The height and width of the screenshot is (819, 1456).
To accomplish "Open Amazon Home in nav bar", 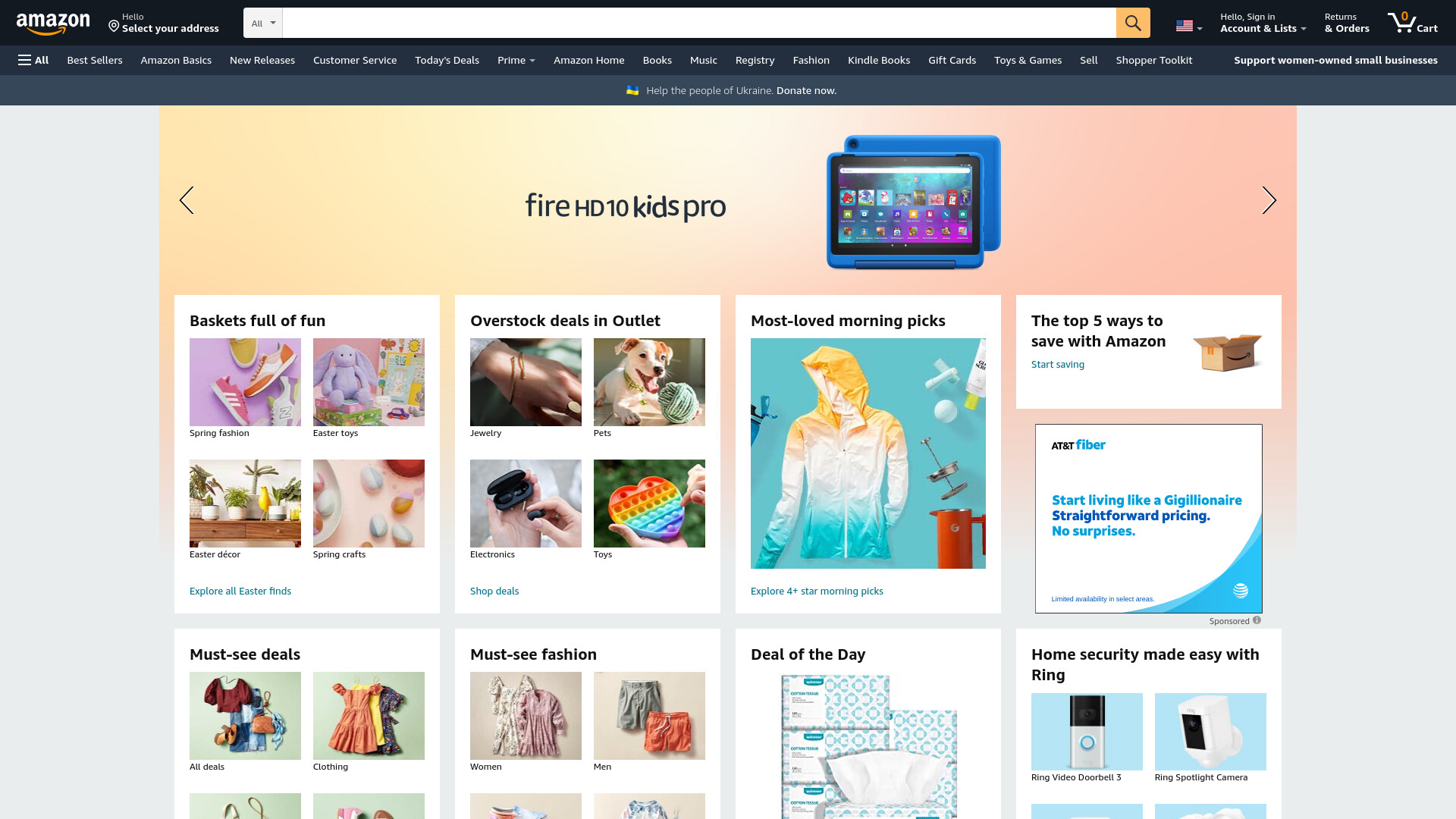I will coord(589,60).
